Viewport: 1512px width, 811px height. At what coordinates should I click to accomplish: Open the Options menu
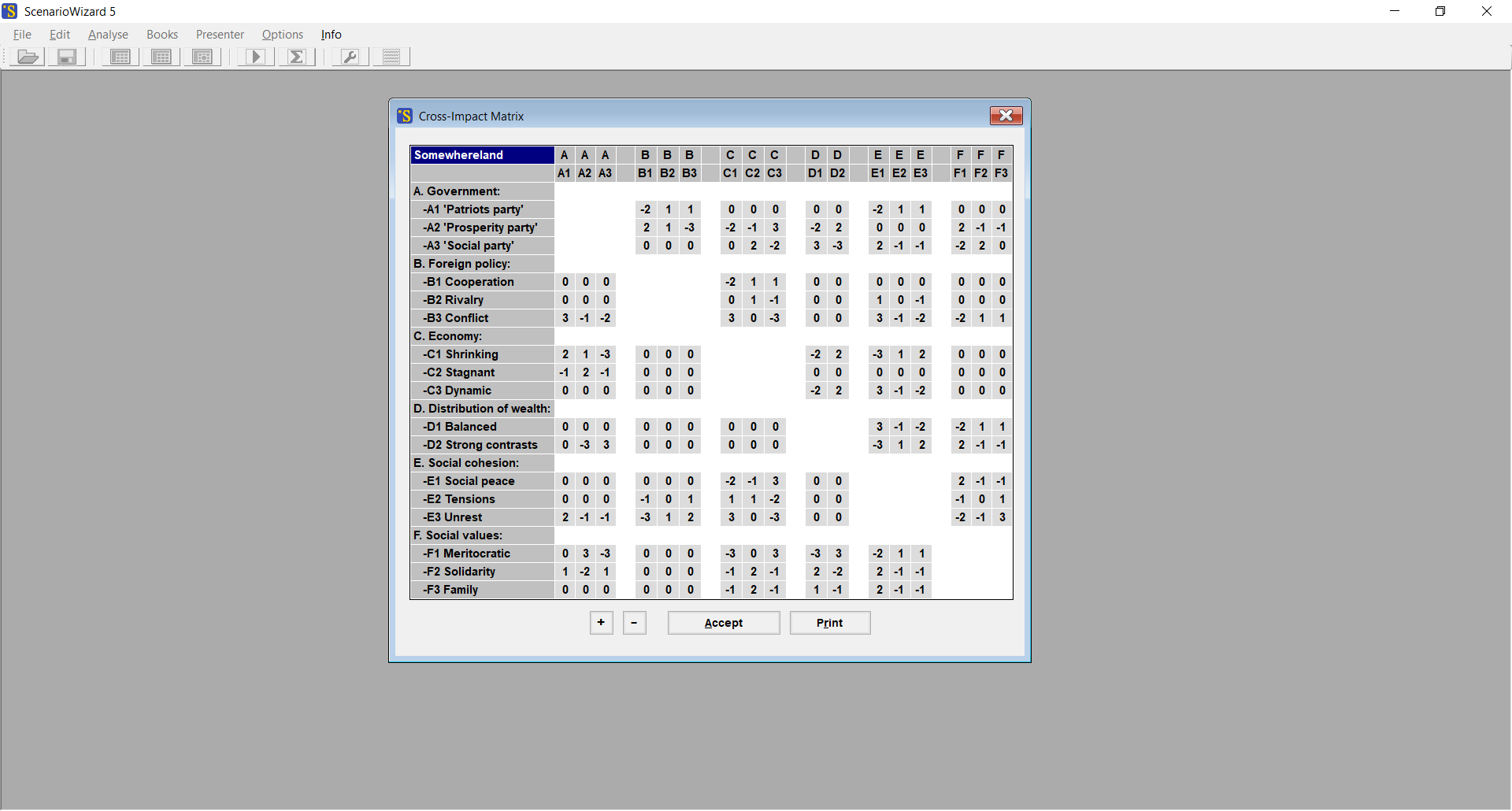(x=283, y=35)
